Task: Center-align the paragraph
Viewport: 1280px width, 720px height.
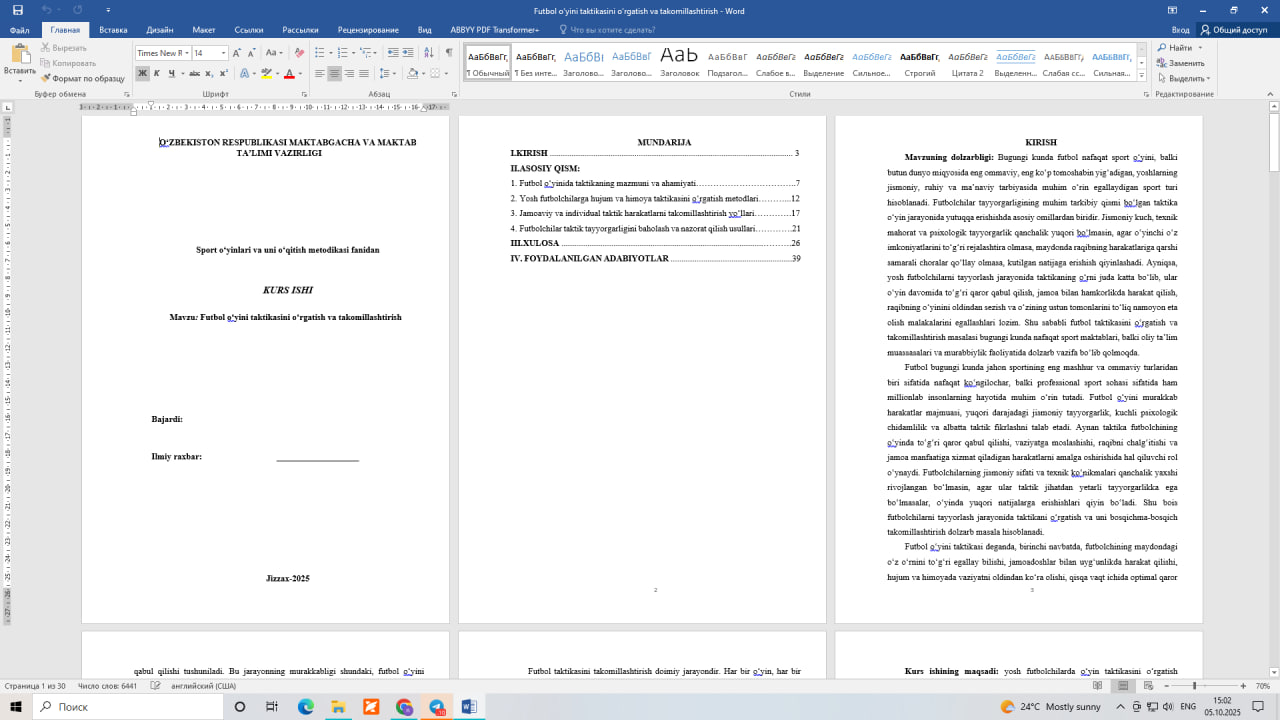Action: (x=335, y=73)
